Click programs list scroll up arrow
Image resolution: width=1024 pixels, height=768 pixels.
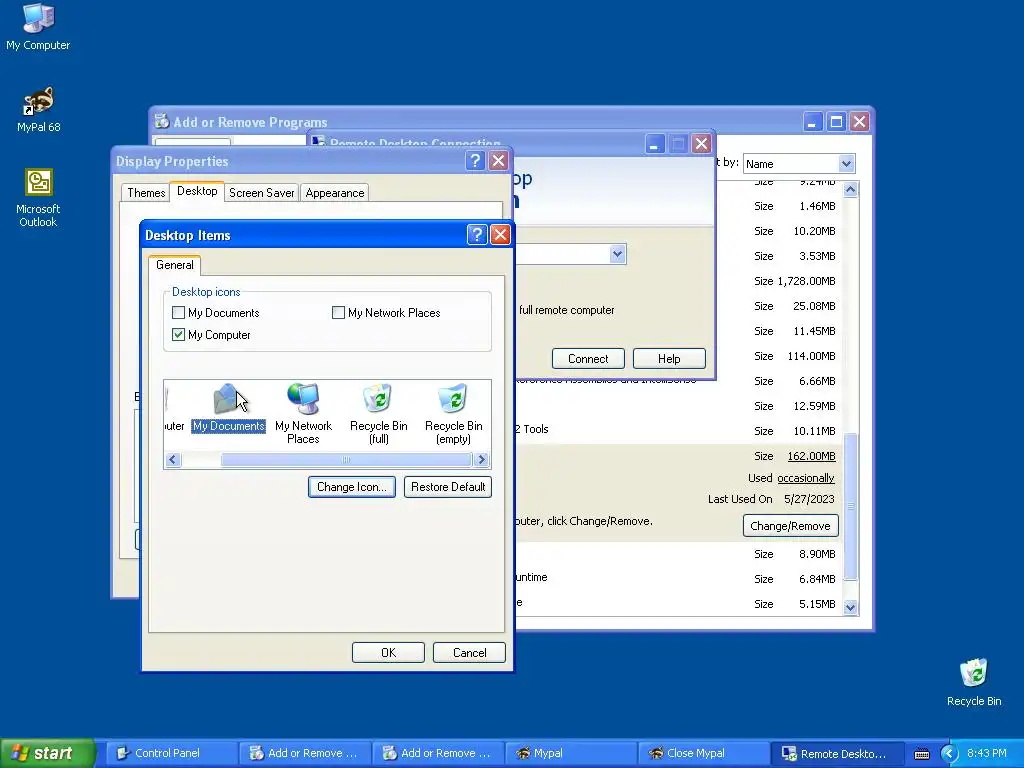pyautogui.click(x=850, y=189)
